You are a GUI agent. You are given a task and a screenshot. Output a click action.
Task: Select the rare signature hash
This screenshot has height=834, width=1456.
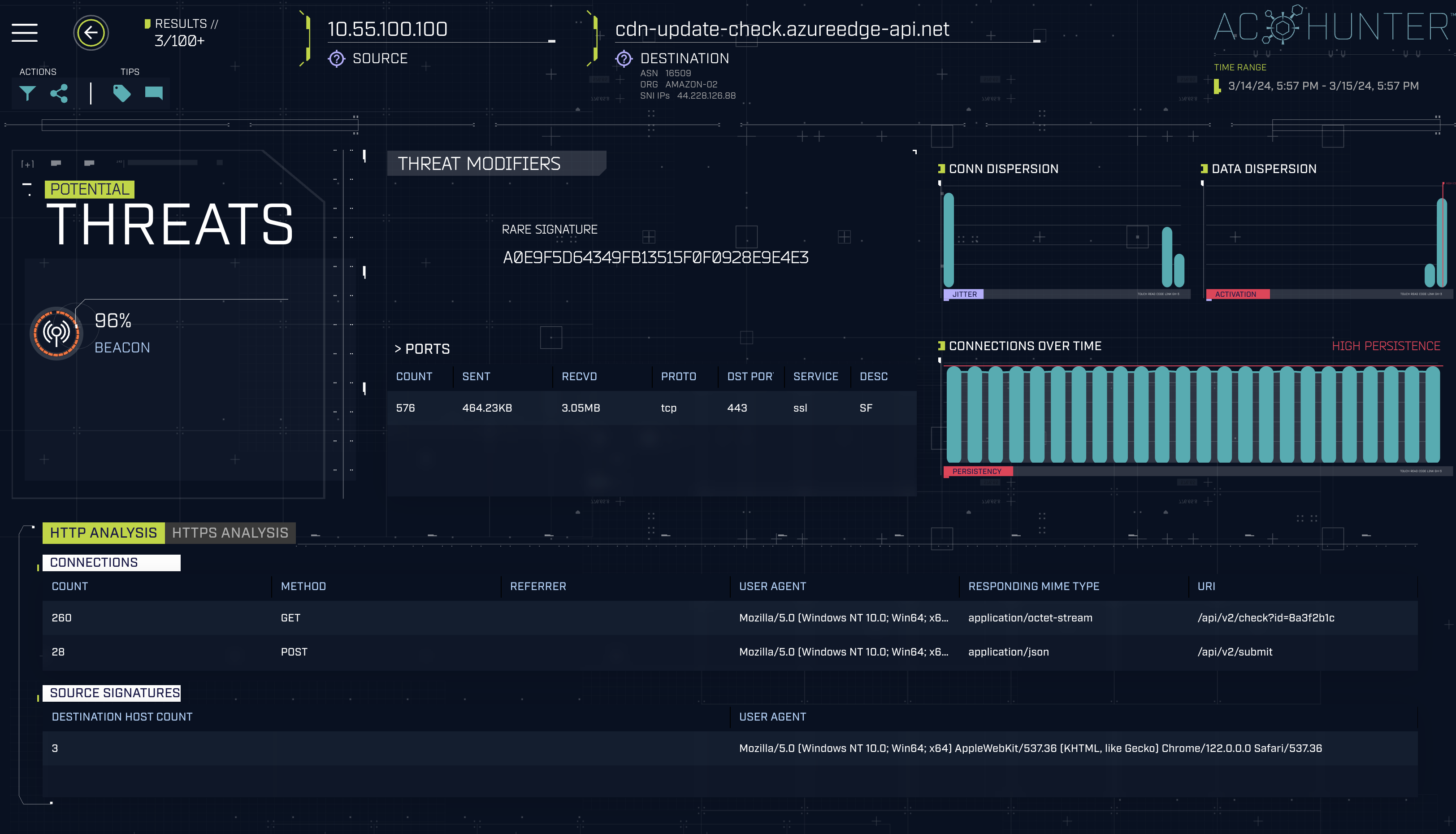point(655,258)
